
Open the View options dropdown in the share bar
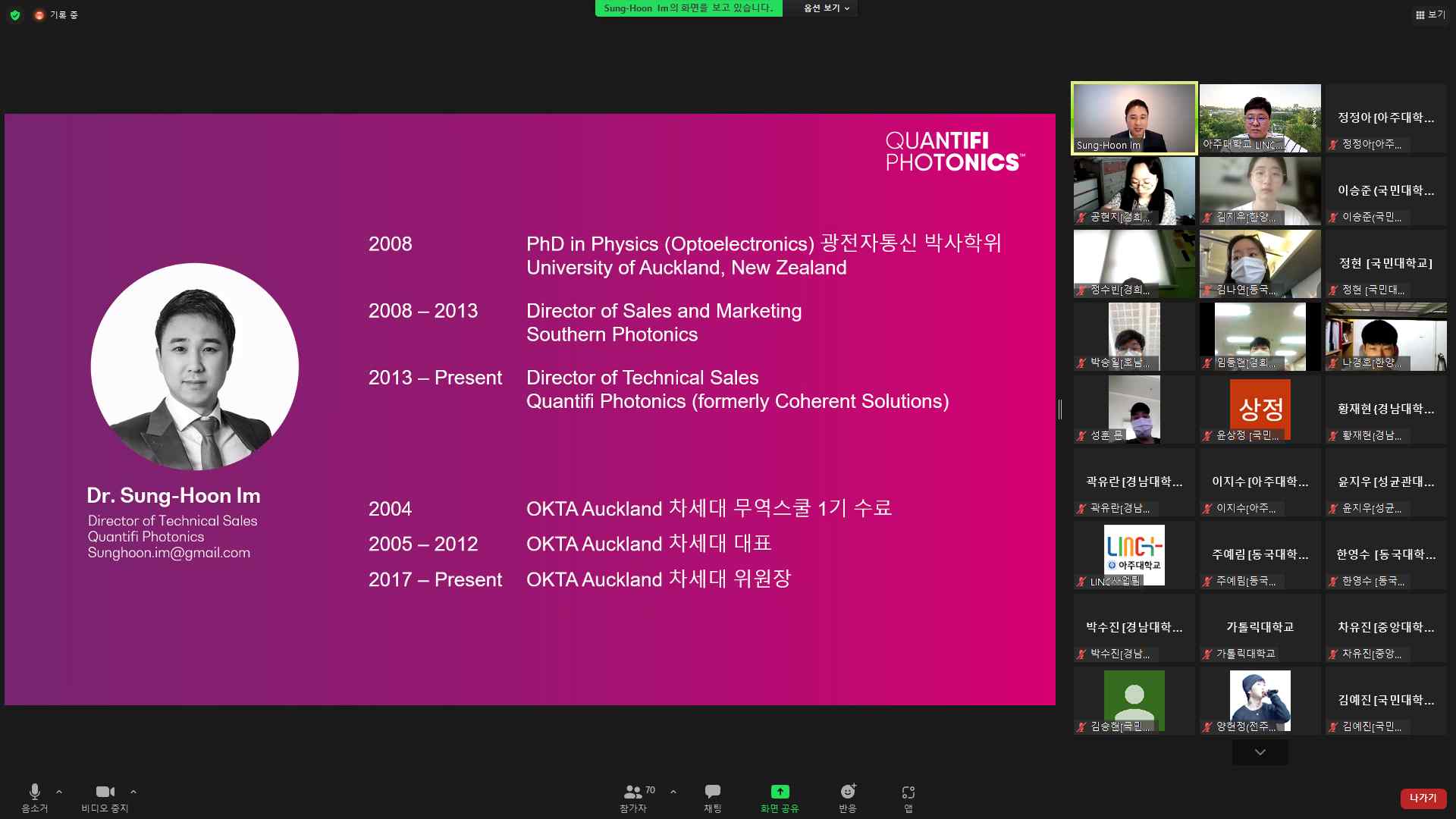point(826,8)
